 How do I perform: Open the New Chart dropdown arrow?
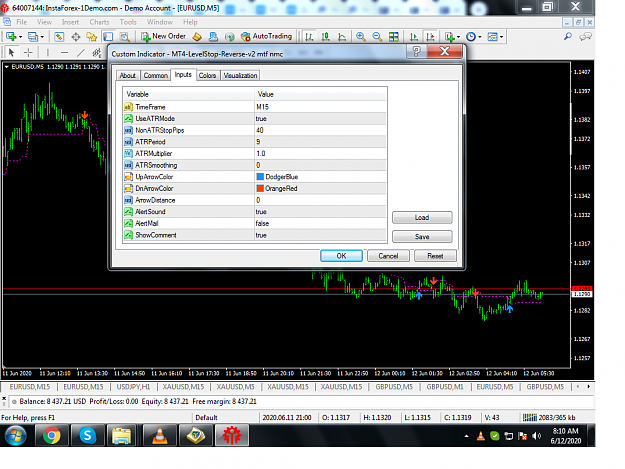coord(21,37)
